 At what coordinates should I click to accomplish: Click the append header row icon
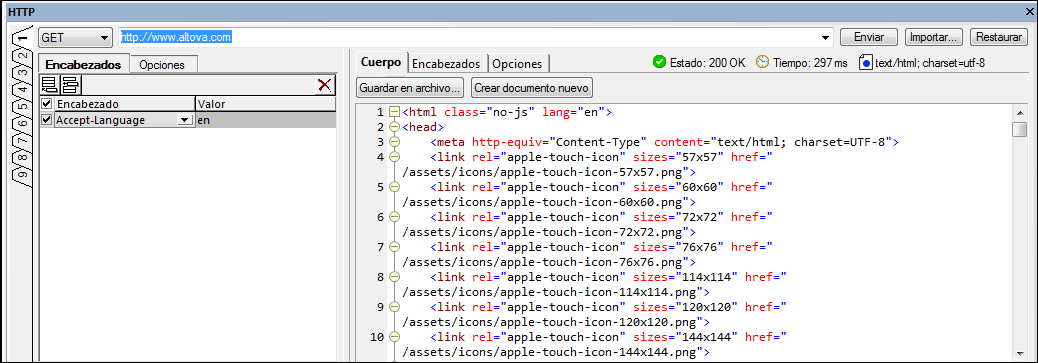tap(50, 85)
